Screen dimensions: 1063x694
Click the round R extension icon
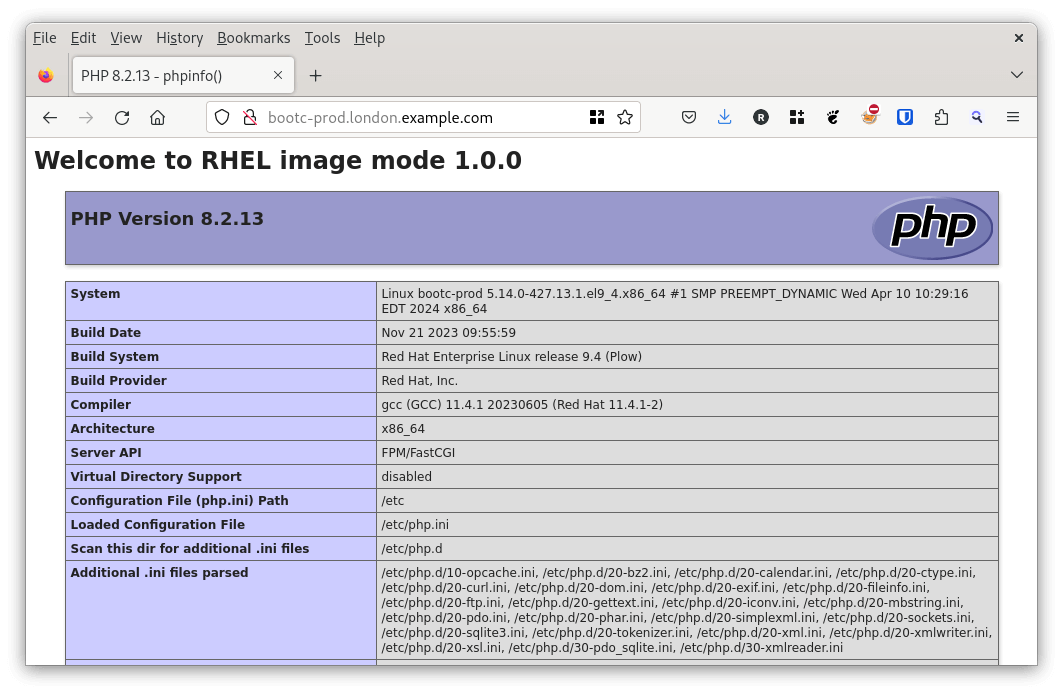tap(761, 117)
